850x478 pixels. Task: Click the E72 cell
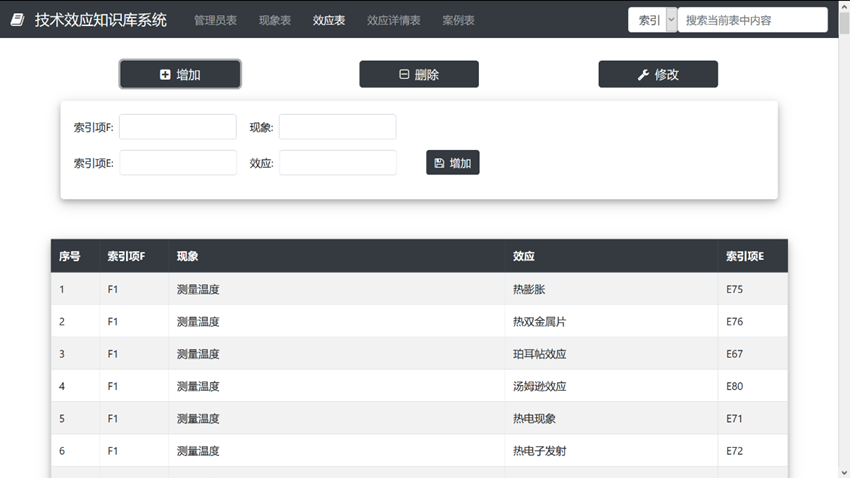click(752, 450)
